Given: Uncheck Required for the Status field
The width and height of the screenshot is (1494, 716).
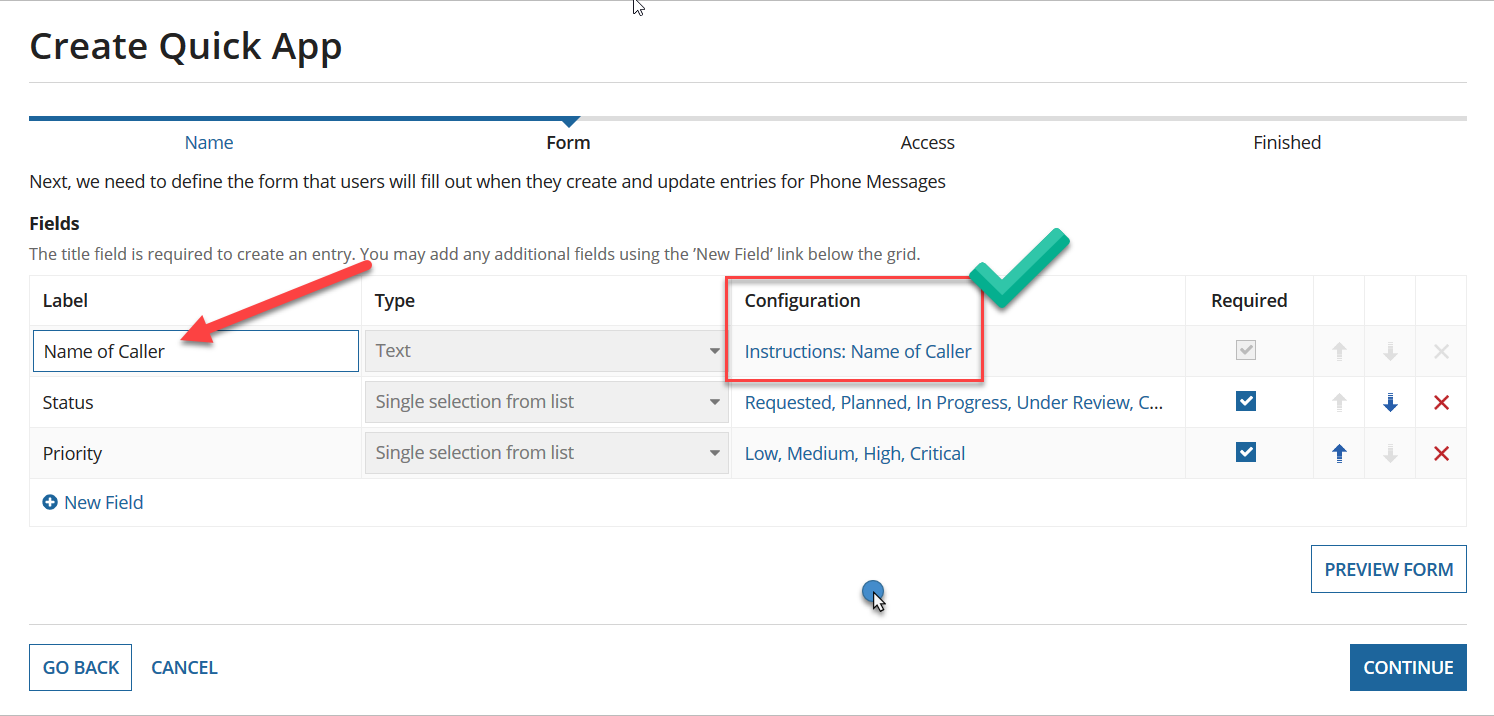Looking at the screenshot, I should [x=1245, y=400].
